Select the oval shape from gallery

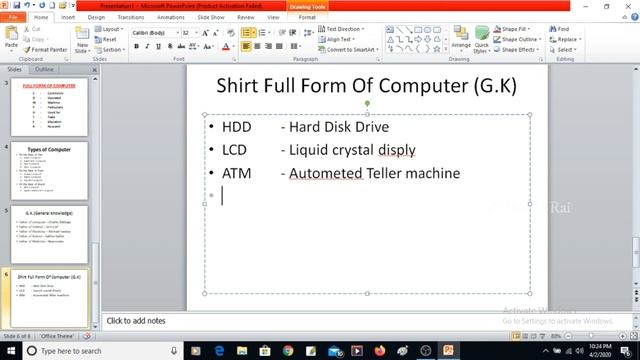pyautogui.click(x=427, y=30)
